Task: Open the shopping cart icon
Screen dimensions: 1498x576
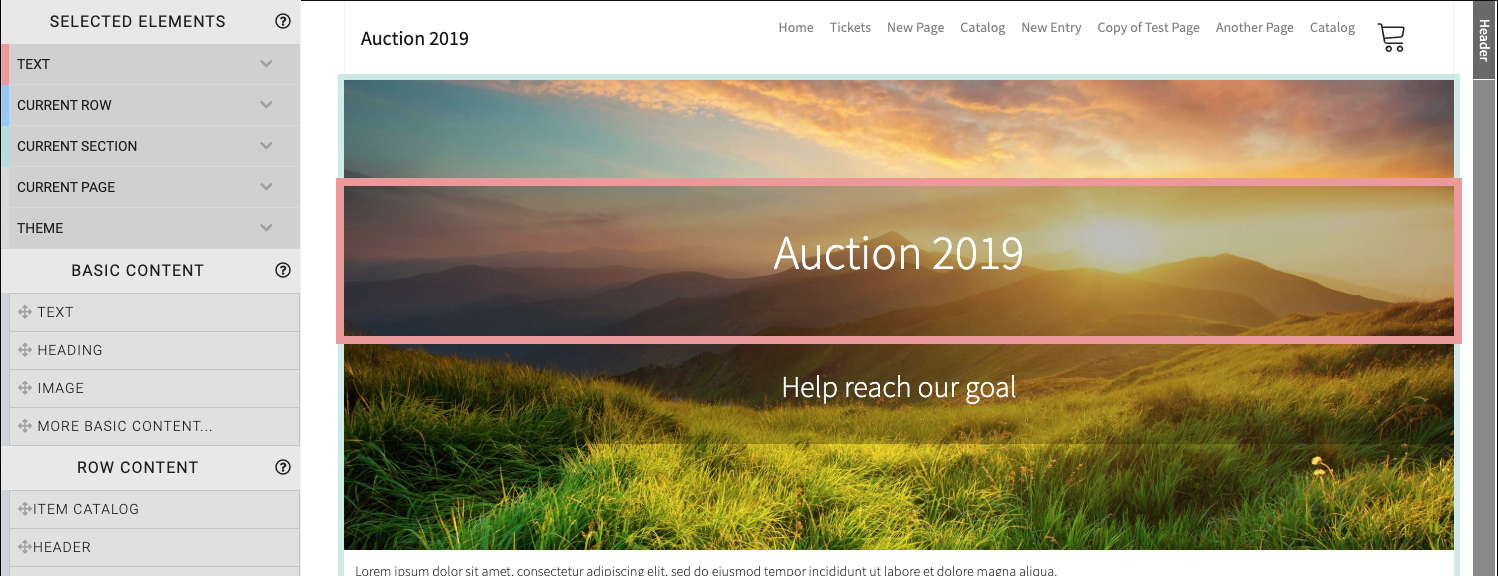Action: click(1391, 38)
